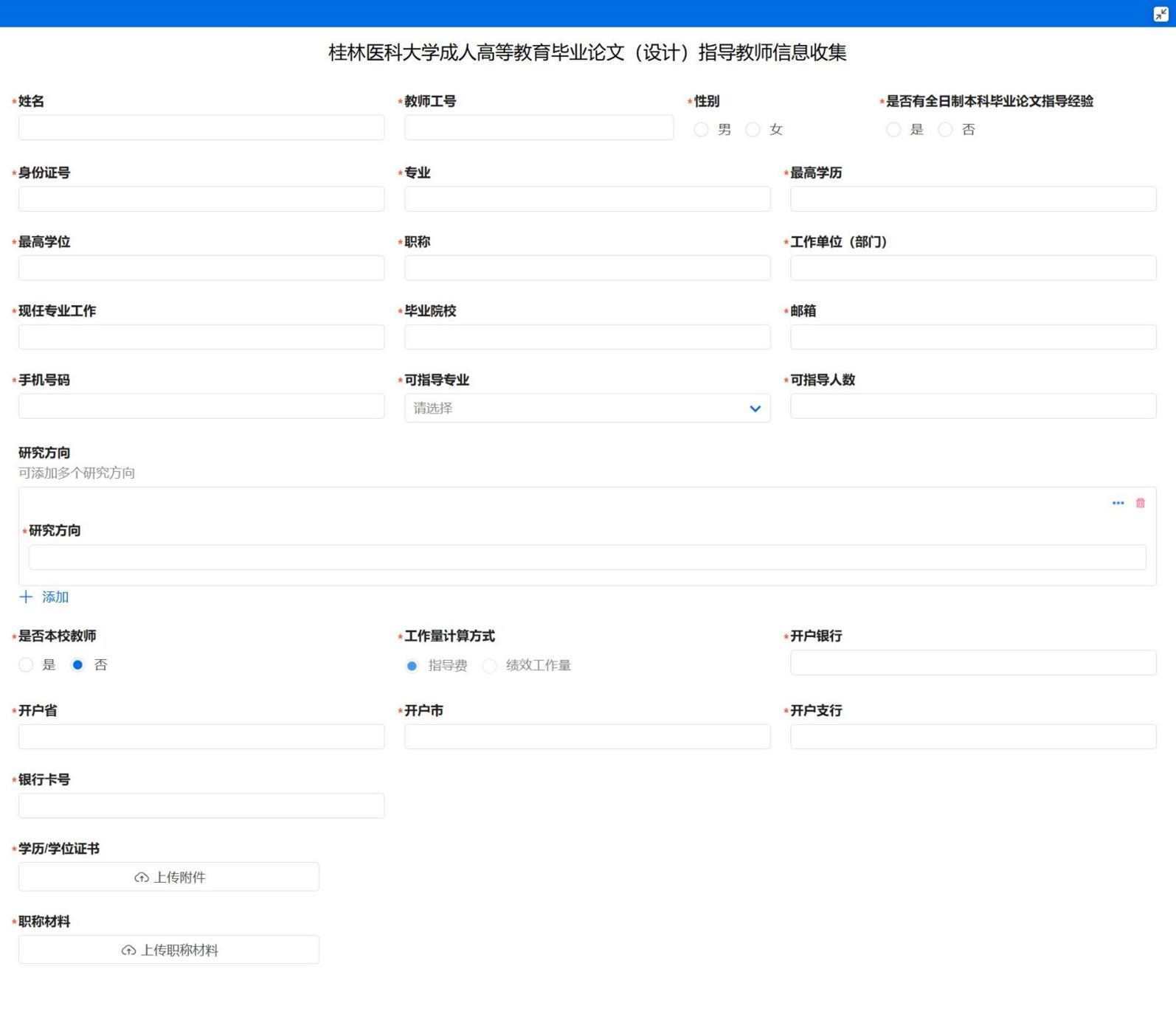Viewport: 1176px width, 1025px height.
Task: Click the 教师工号 text field
Action: (538, 128)
